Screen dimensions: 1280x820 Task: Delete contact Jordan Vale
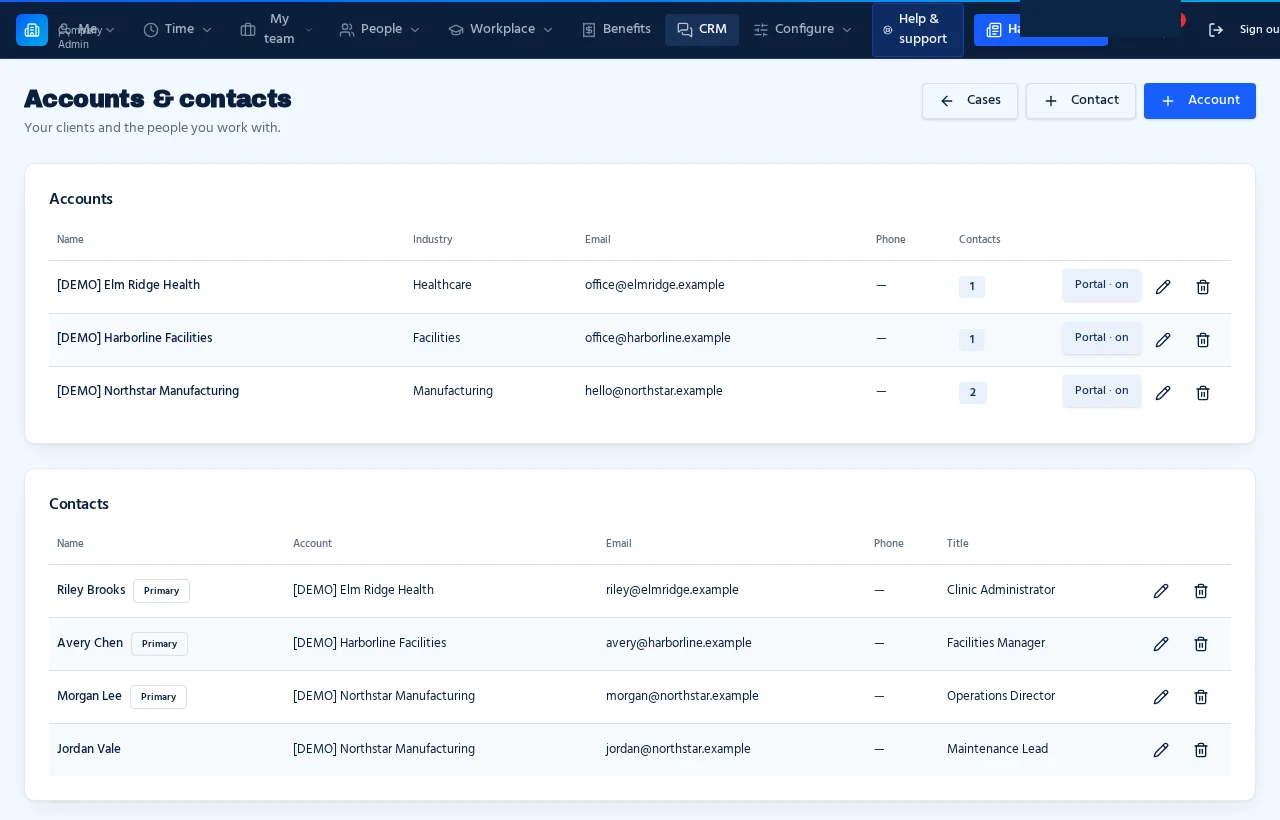click(1201, 750)
